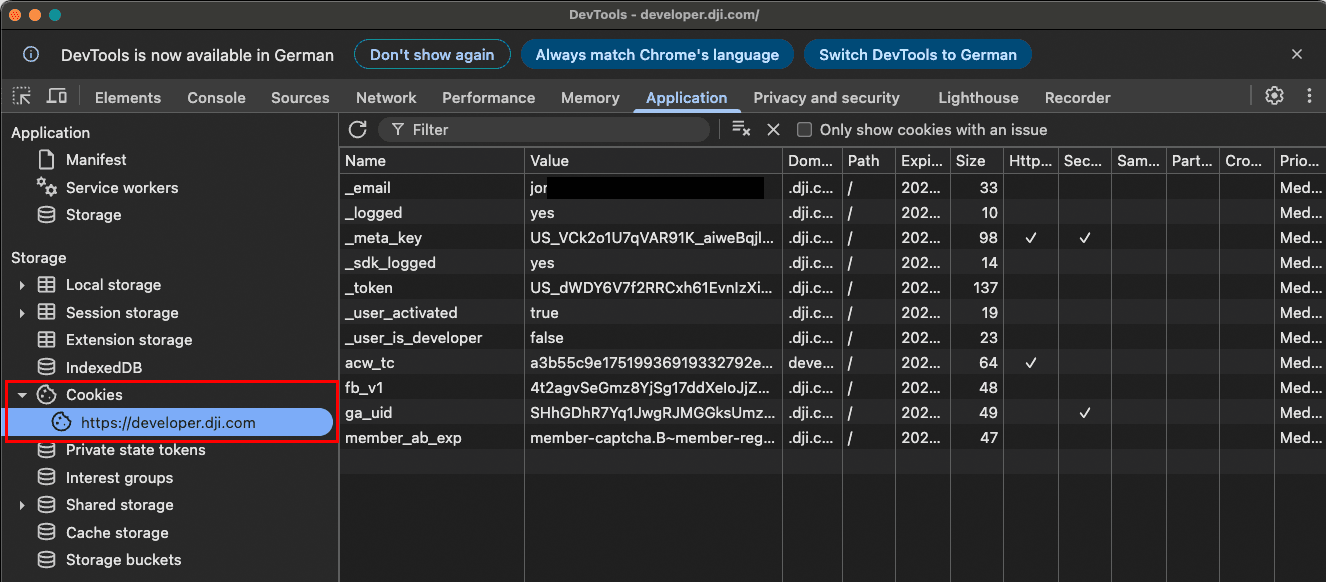The width and height of the screenshot is (1326, 582).
Task: Click Switch DevTools to German button
Action: [x=917, y=55]
